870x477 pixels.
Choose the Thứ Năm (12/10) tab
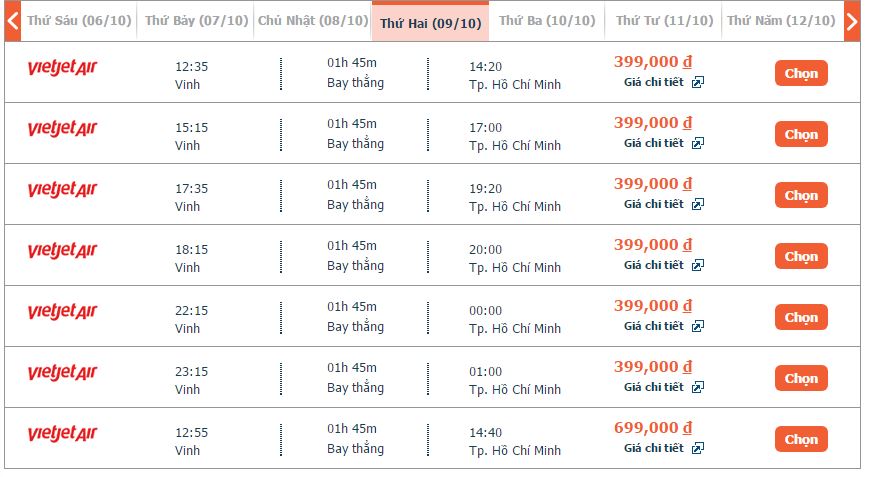coord(781,21)
